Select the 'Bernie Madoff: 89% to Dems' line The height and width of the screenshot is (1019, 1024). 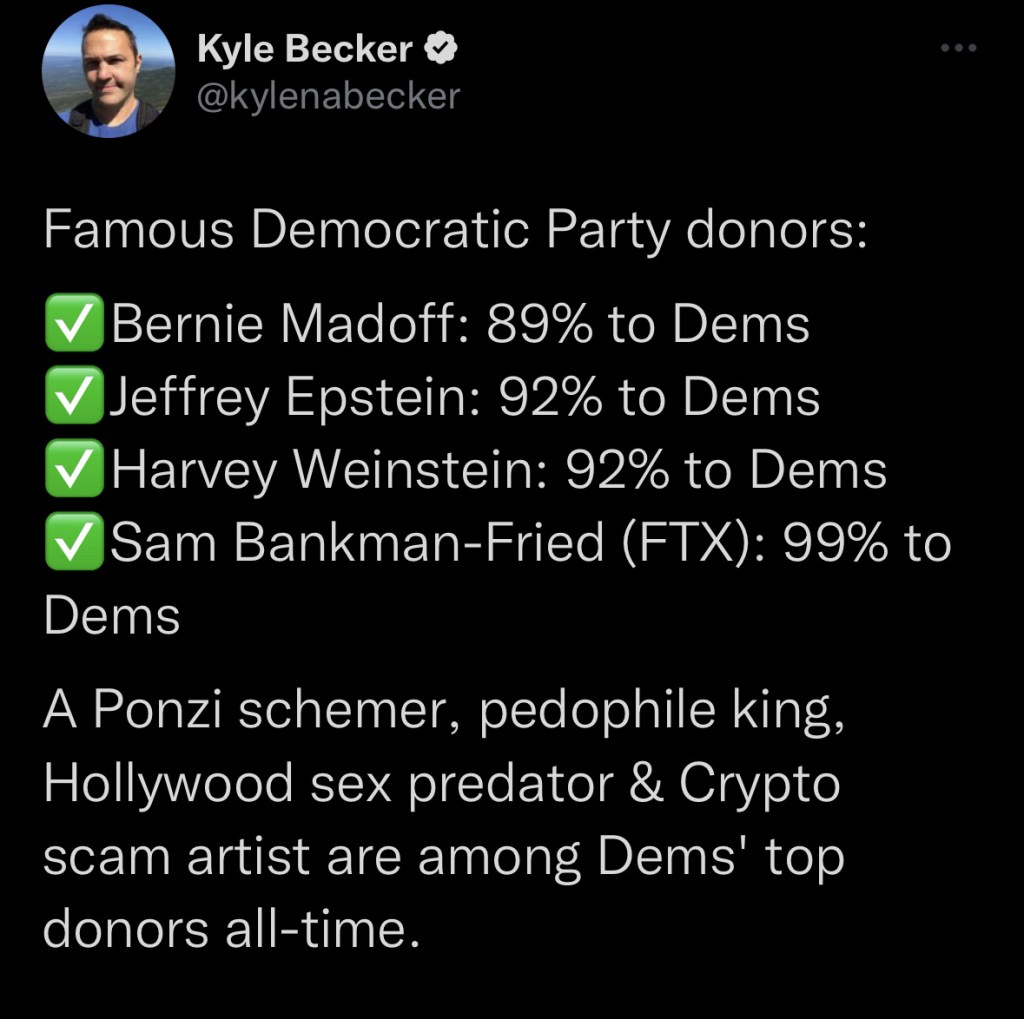click(x=460, y=324)
